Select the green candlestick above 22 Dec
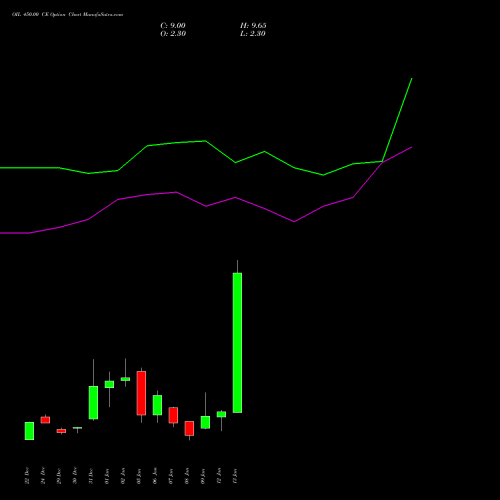The height and width of the screenshot is (500, 500). (29, 431)
